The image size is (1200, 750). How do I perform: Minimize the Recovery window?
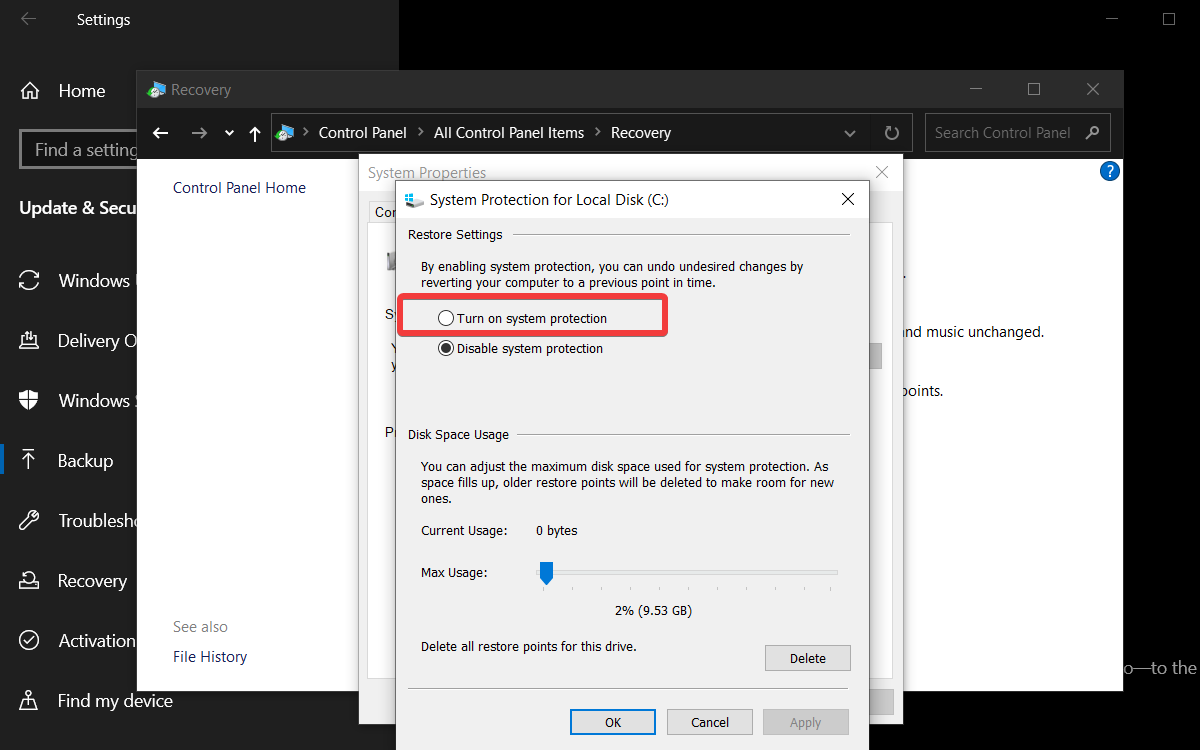coord(975,89)
